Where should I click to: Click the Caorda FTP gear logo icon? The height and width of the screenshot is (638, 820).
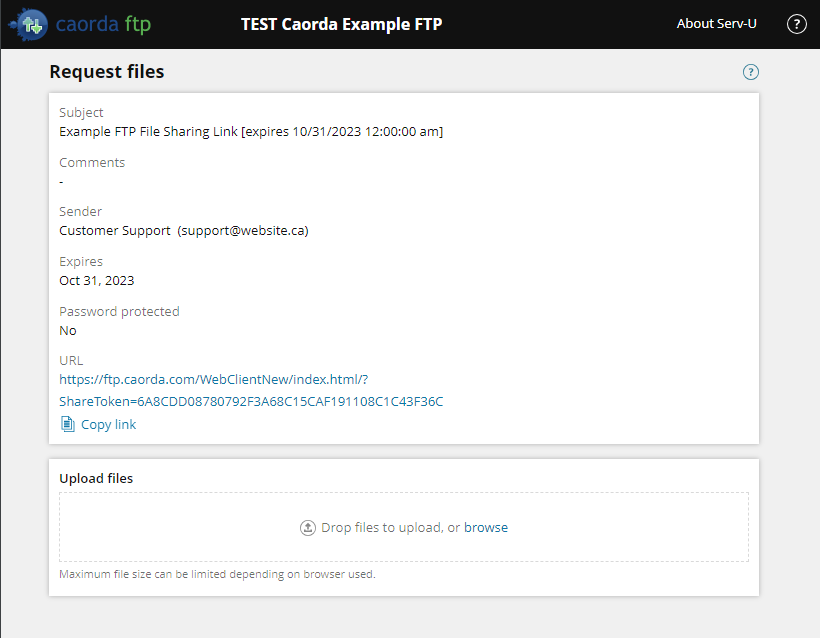(29, 24)
